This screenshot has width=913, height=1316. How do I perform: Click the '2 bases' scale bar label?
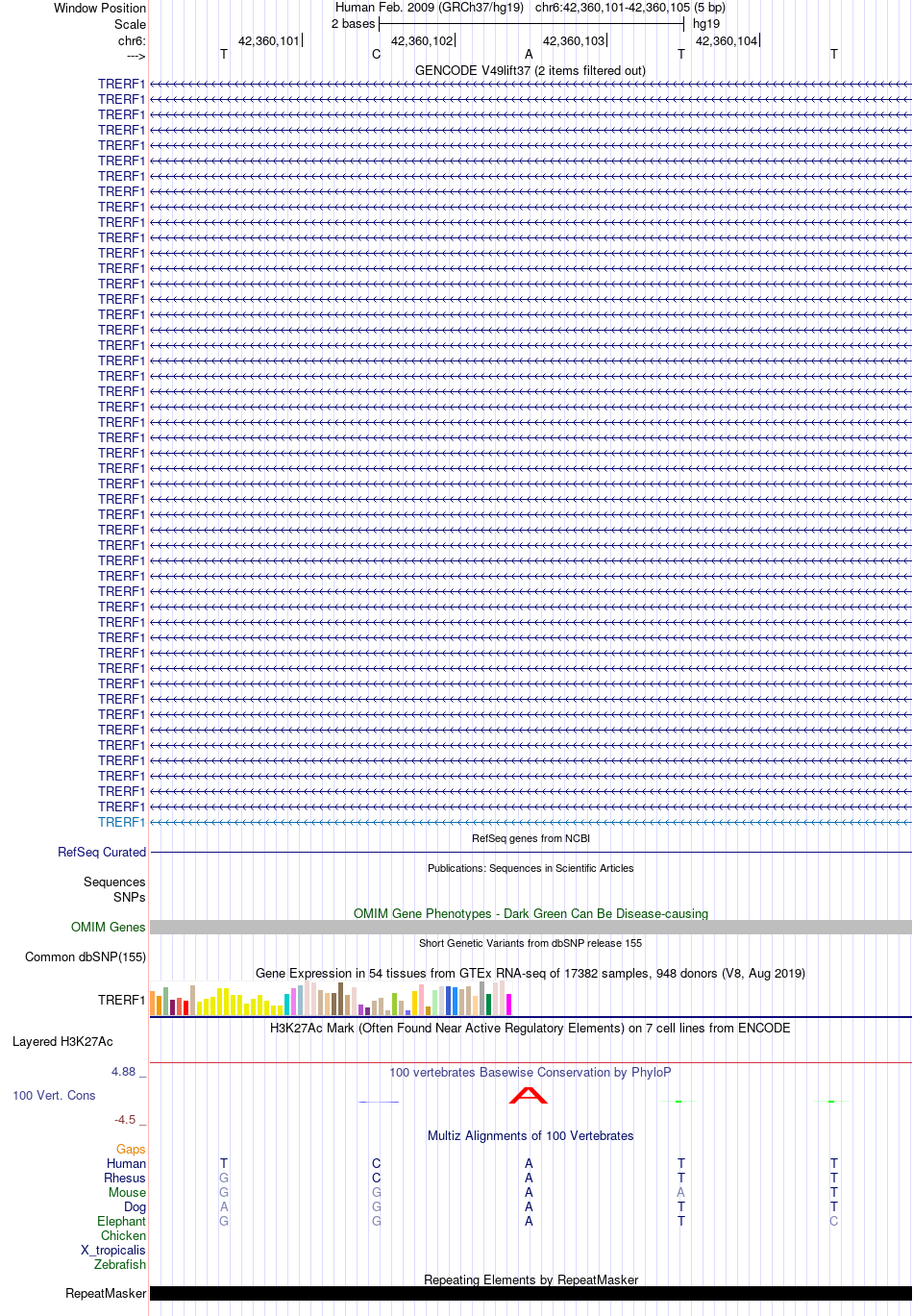pos(353,24)
